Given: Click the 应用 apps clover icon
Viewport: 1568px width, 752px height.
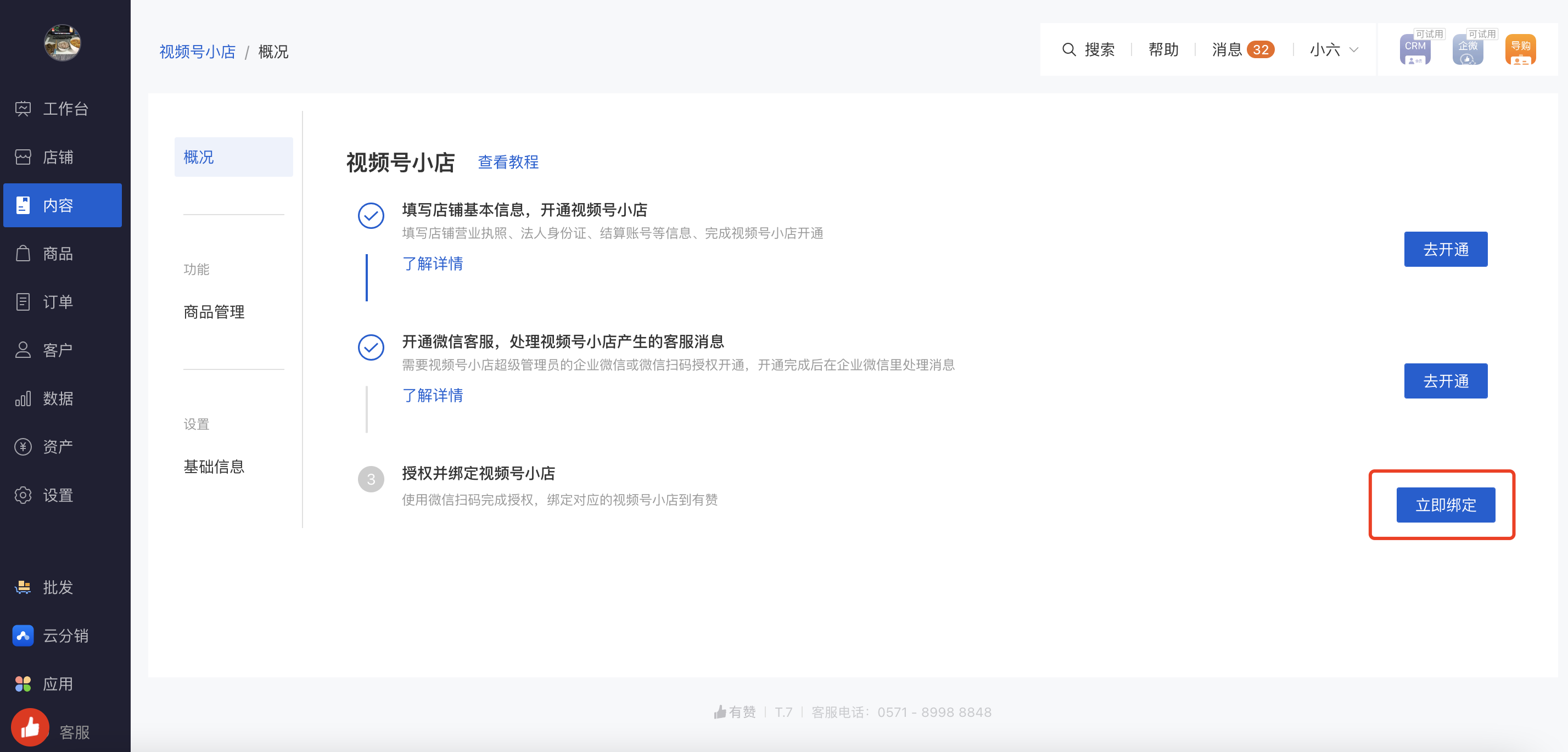Looking at the screenshot, I should tap(23, 684).
